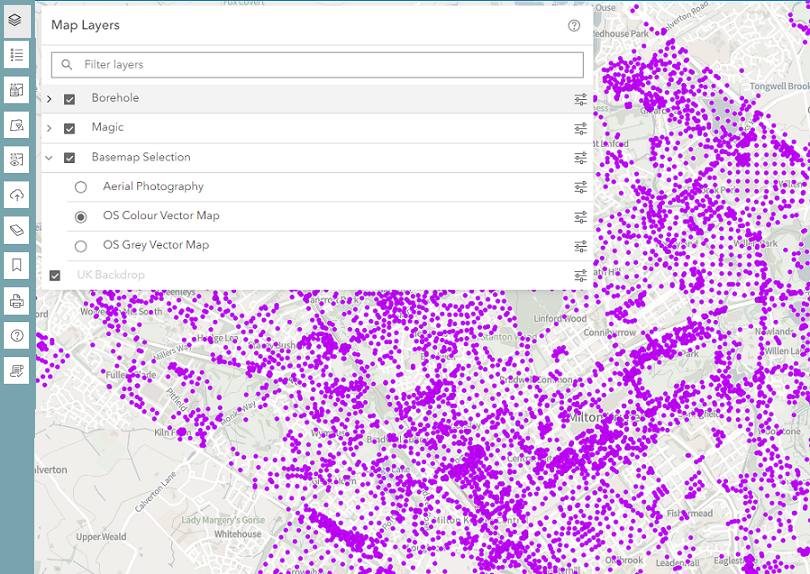Open the map view eye icon tool
Image resolution: width=810 pixels, height=574 pixels.
click(16, 160)
